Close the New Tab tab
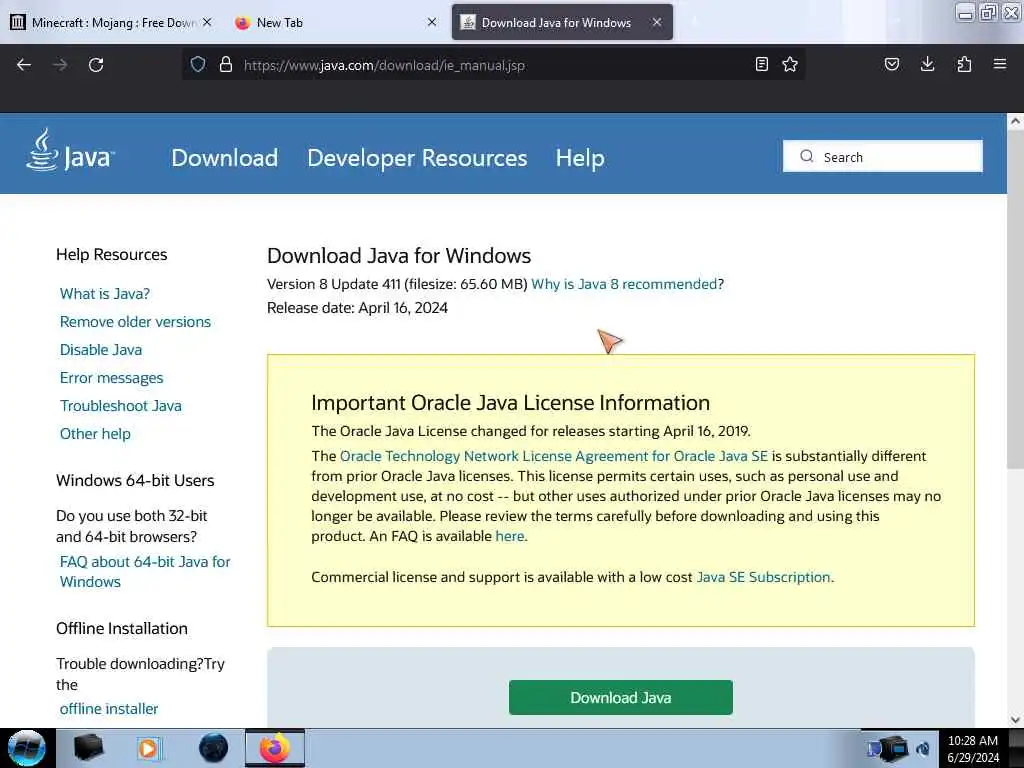The image size is (1024, 768). (432, 22)
